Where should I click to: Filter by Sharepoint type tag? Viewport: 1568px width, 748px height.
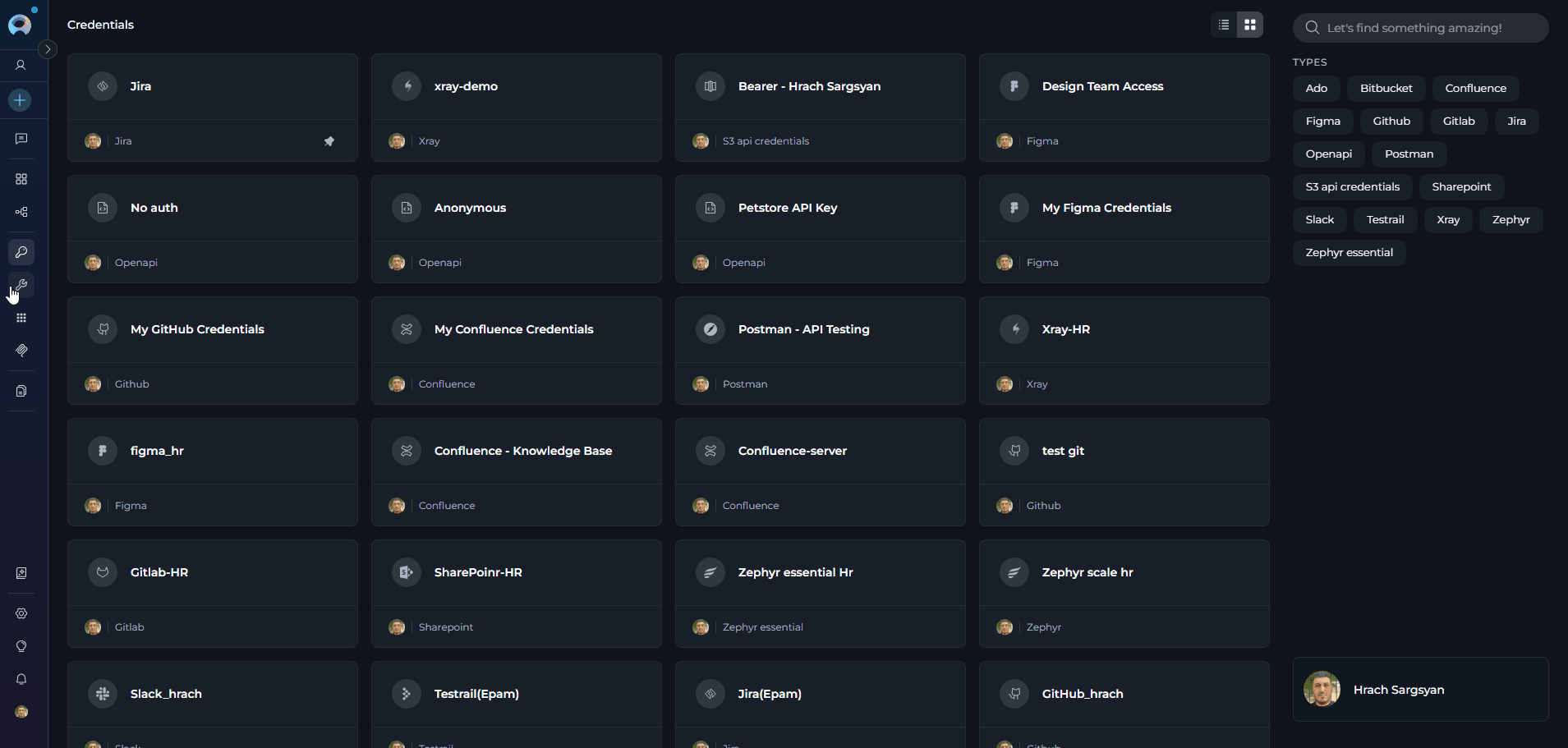pos(1462,186)
